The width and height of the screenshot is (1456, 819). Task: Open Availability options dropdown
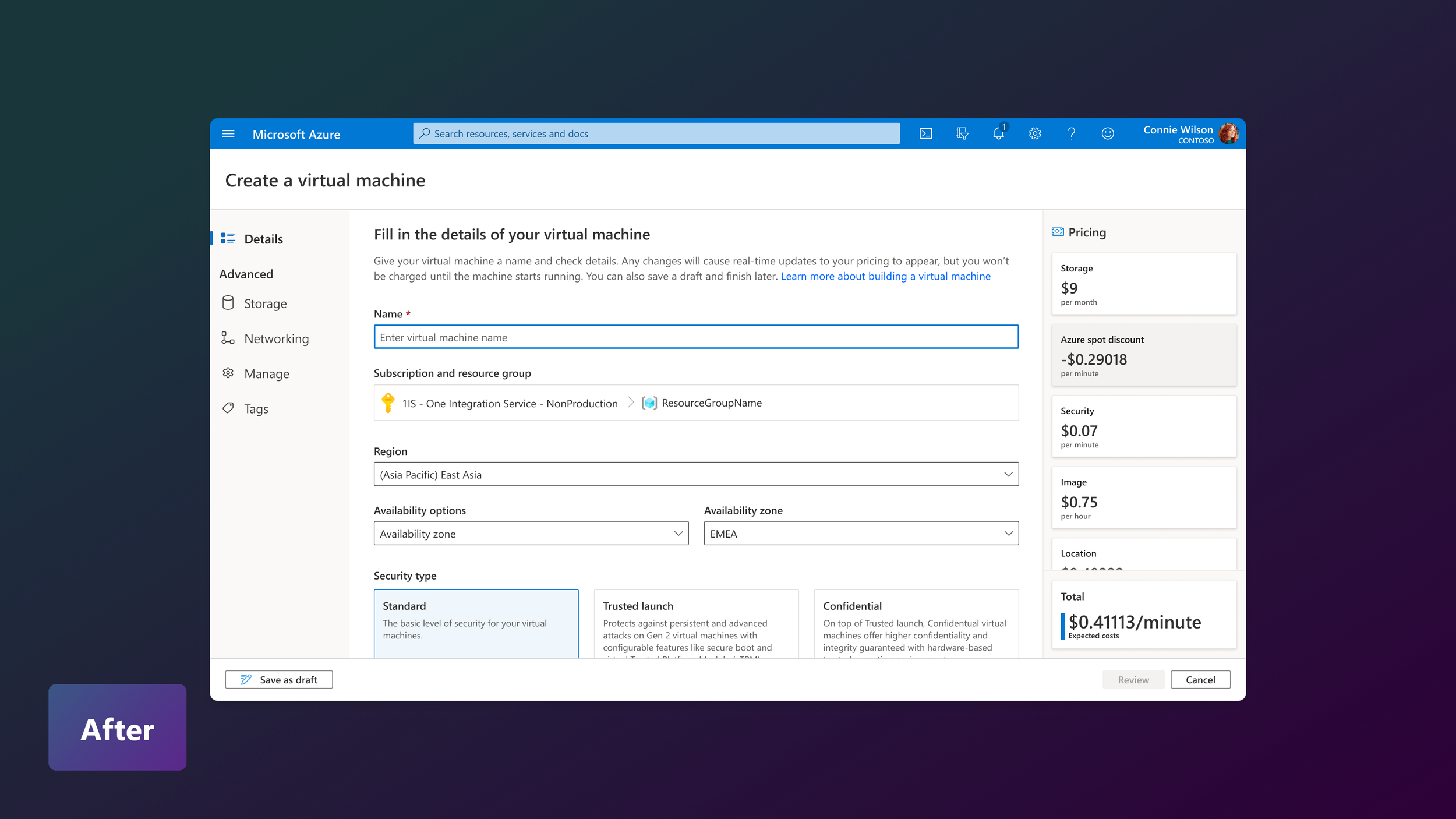(x=531, y=534)
